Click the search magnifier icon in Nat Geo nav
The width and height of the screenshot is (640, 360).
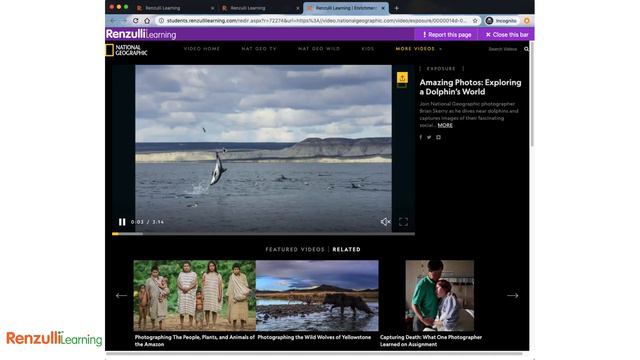pos(526,49)
